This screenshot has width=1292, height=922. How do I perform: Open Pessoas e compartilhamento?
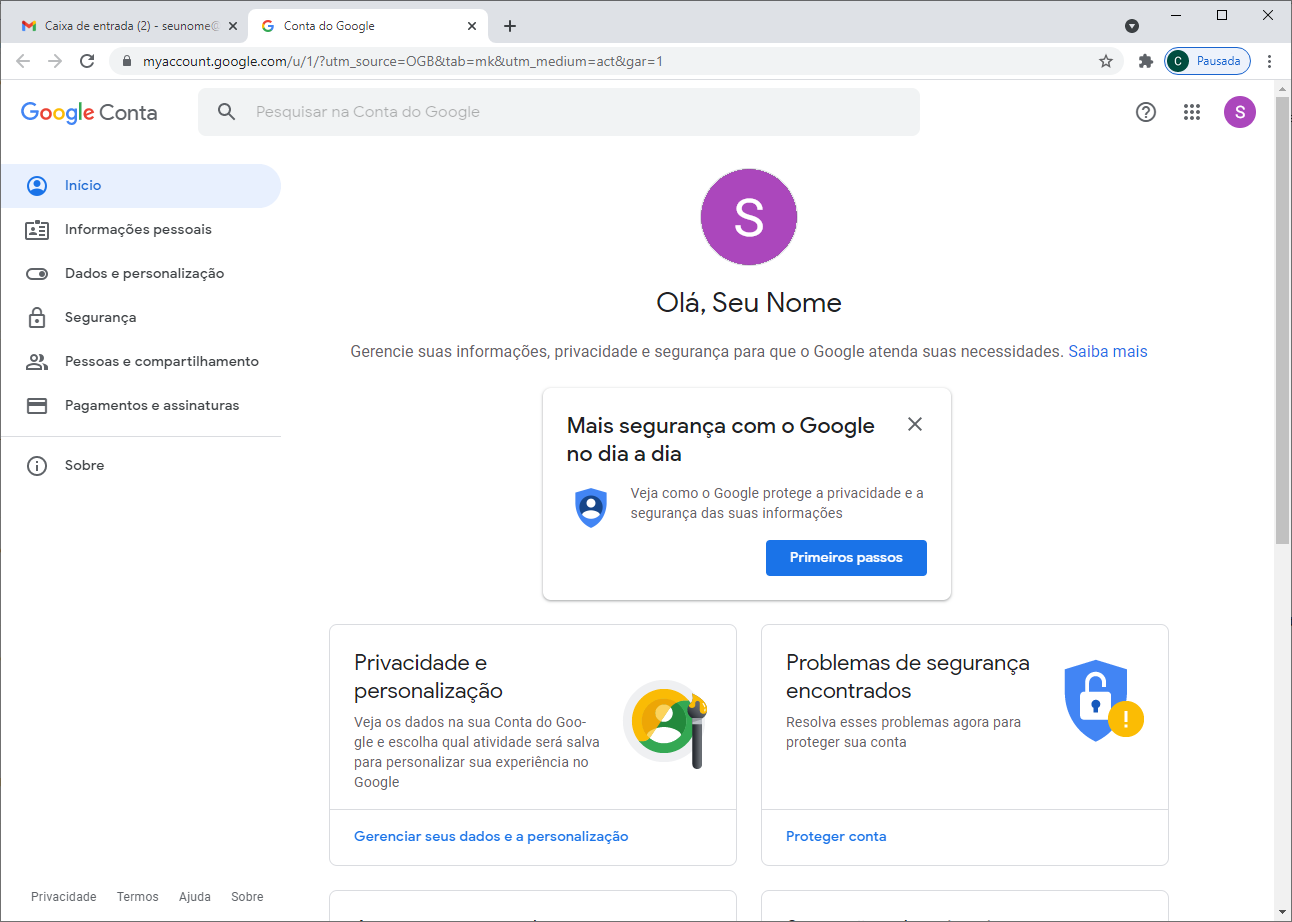click(x=140, y=362)
